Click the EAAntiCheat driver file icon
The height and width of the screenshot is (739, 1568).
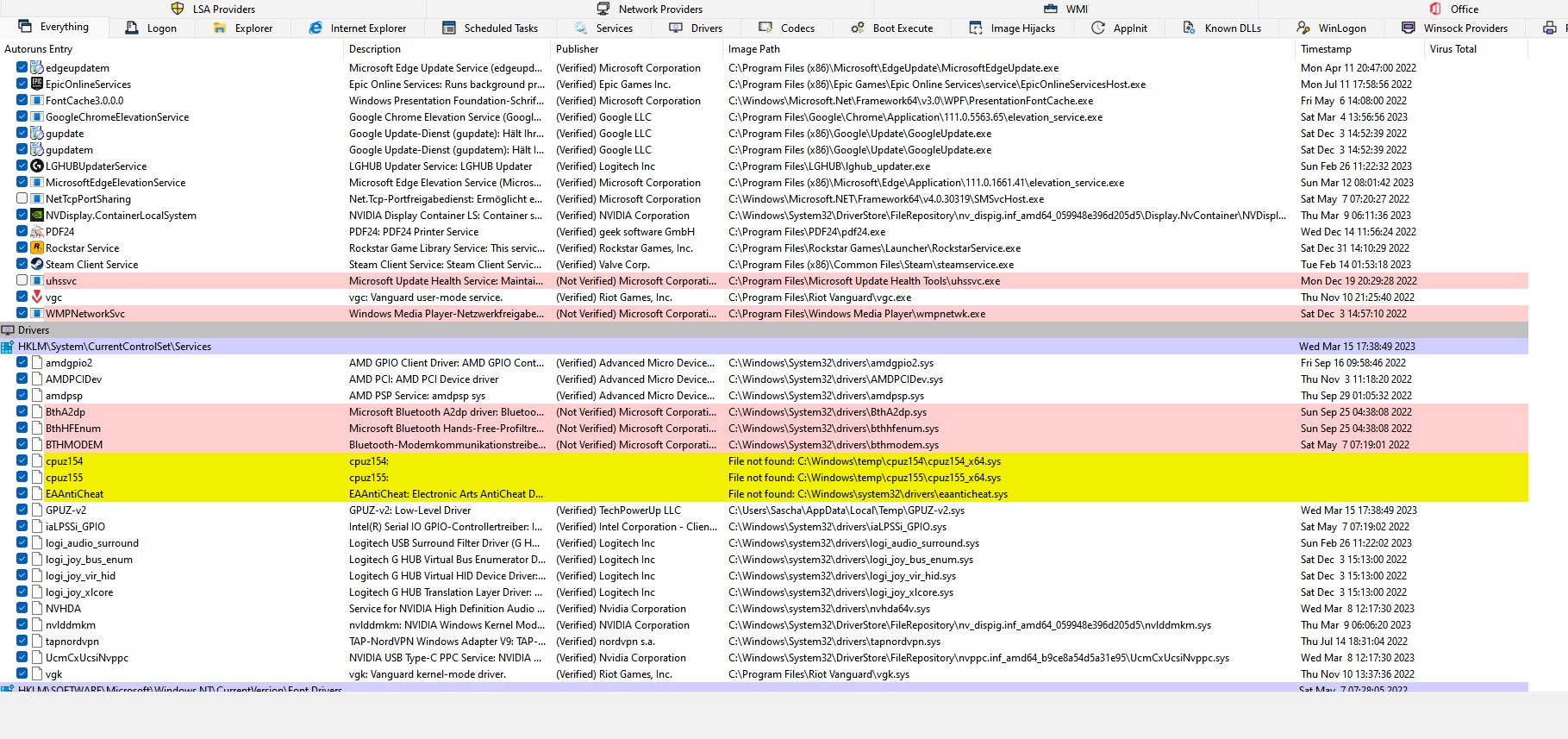point(37,493)
